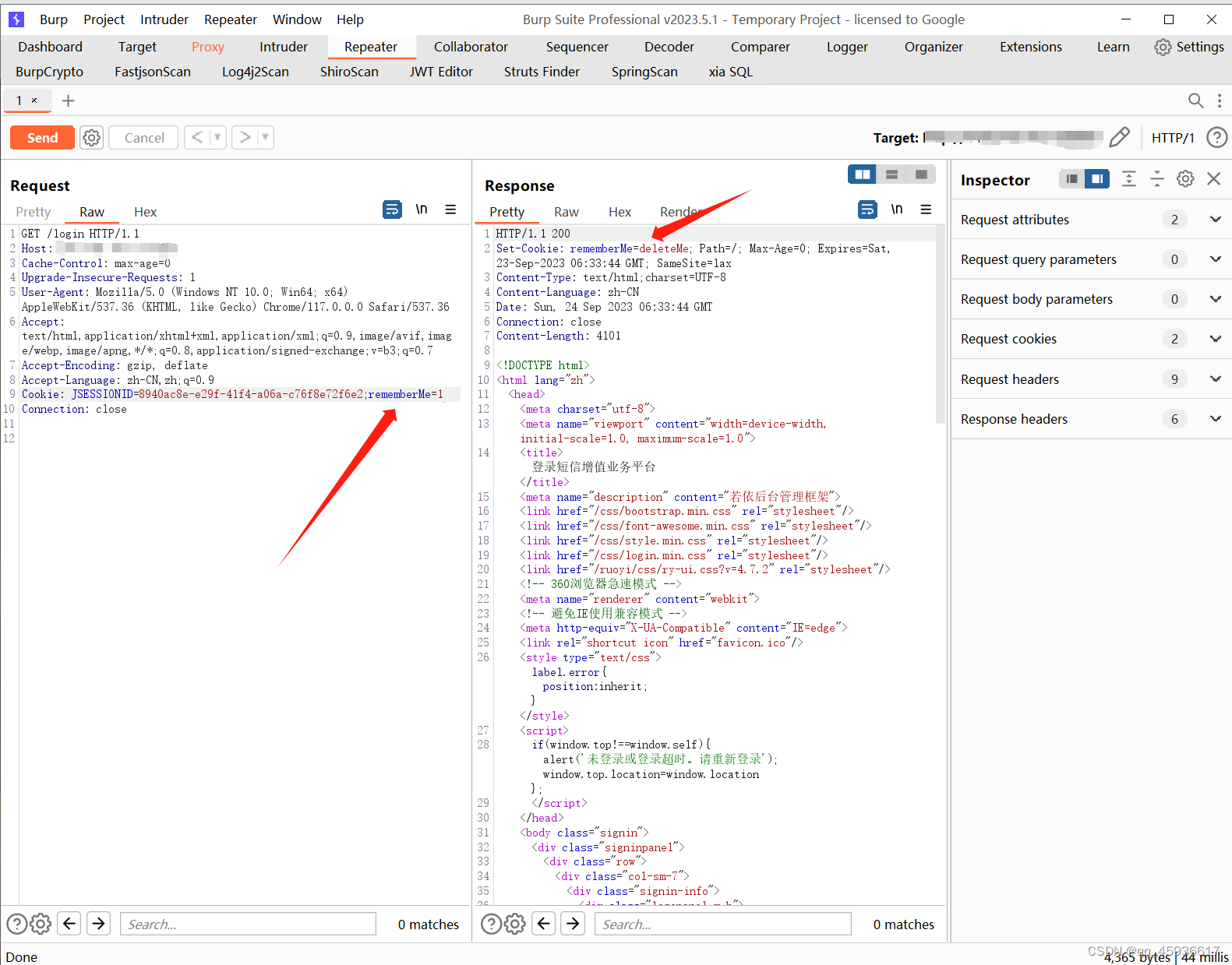Open the Collaborator tool tab
Viewport: 1232px width, 965px height.
point(471,47)
